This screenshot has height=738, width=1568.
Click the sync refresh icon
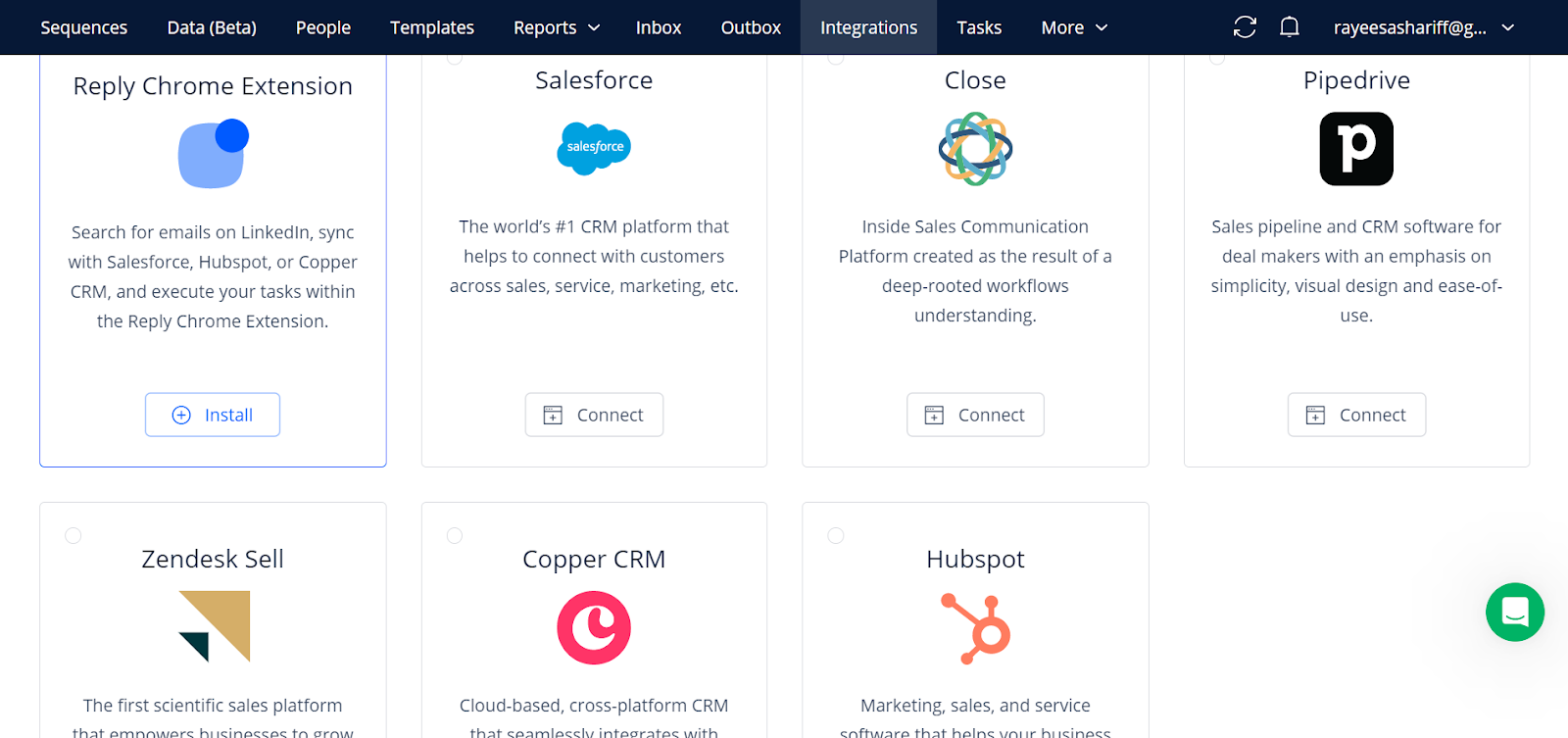tap(1245, 27)
